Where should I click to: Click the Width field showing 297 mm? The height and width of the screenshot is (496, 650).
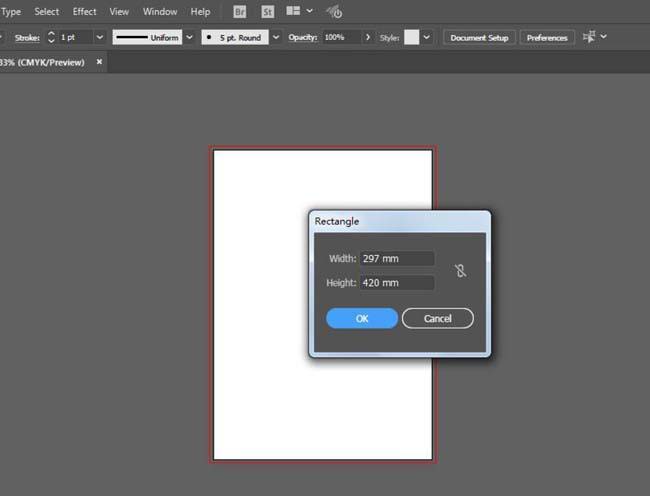pyautogui.click(x=397, y=259)
